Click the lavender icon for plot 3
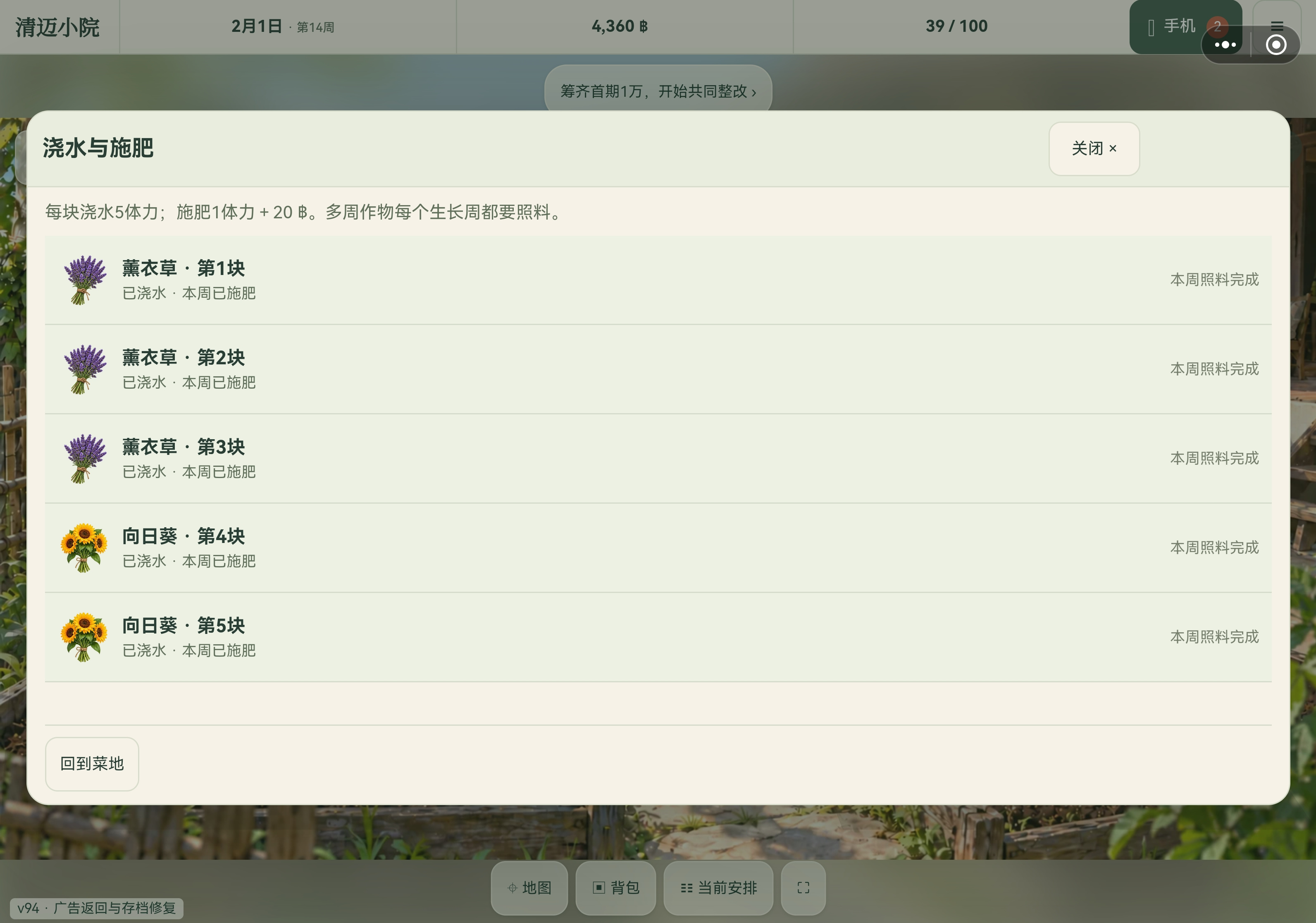Viewport: 1316px width, 923px height. [84, 459]
